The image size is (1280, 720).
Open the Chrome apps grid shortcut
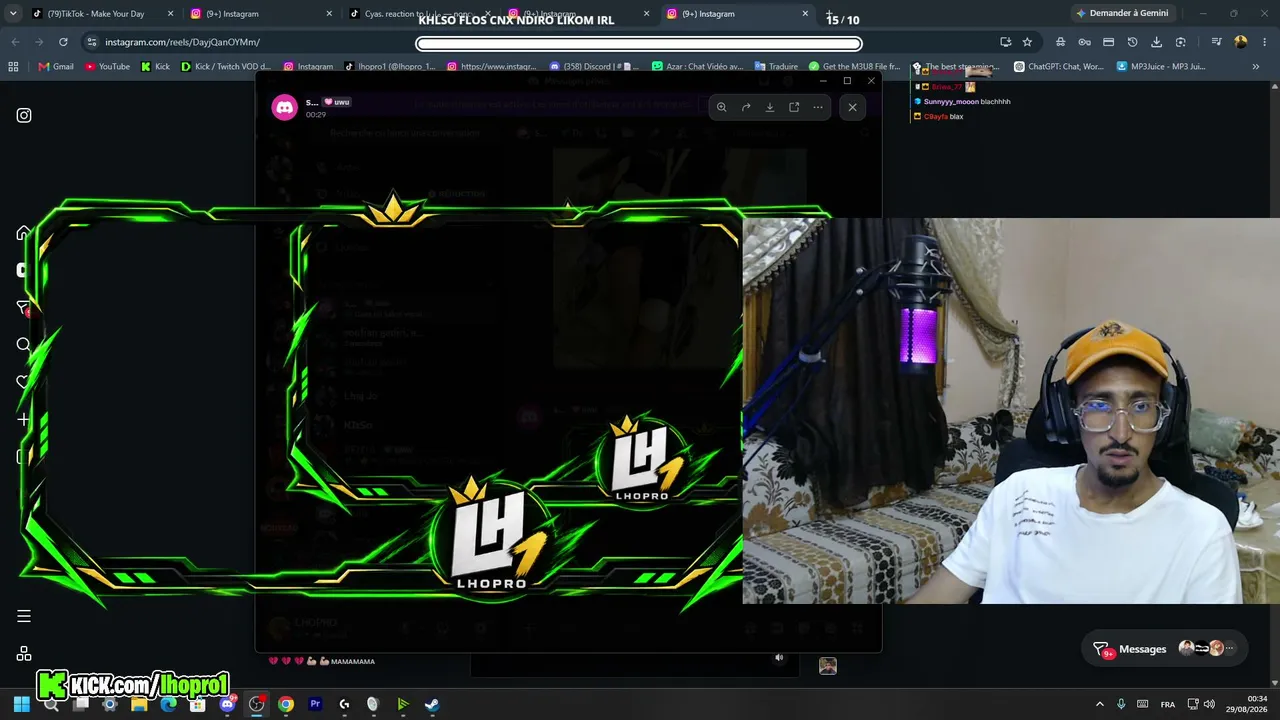(x=13, y=67)
